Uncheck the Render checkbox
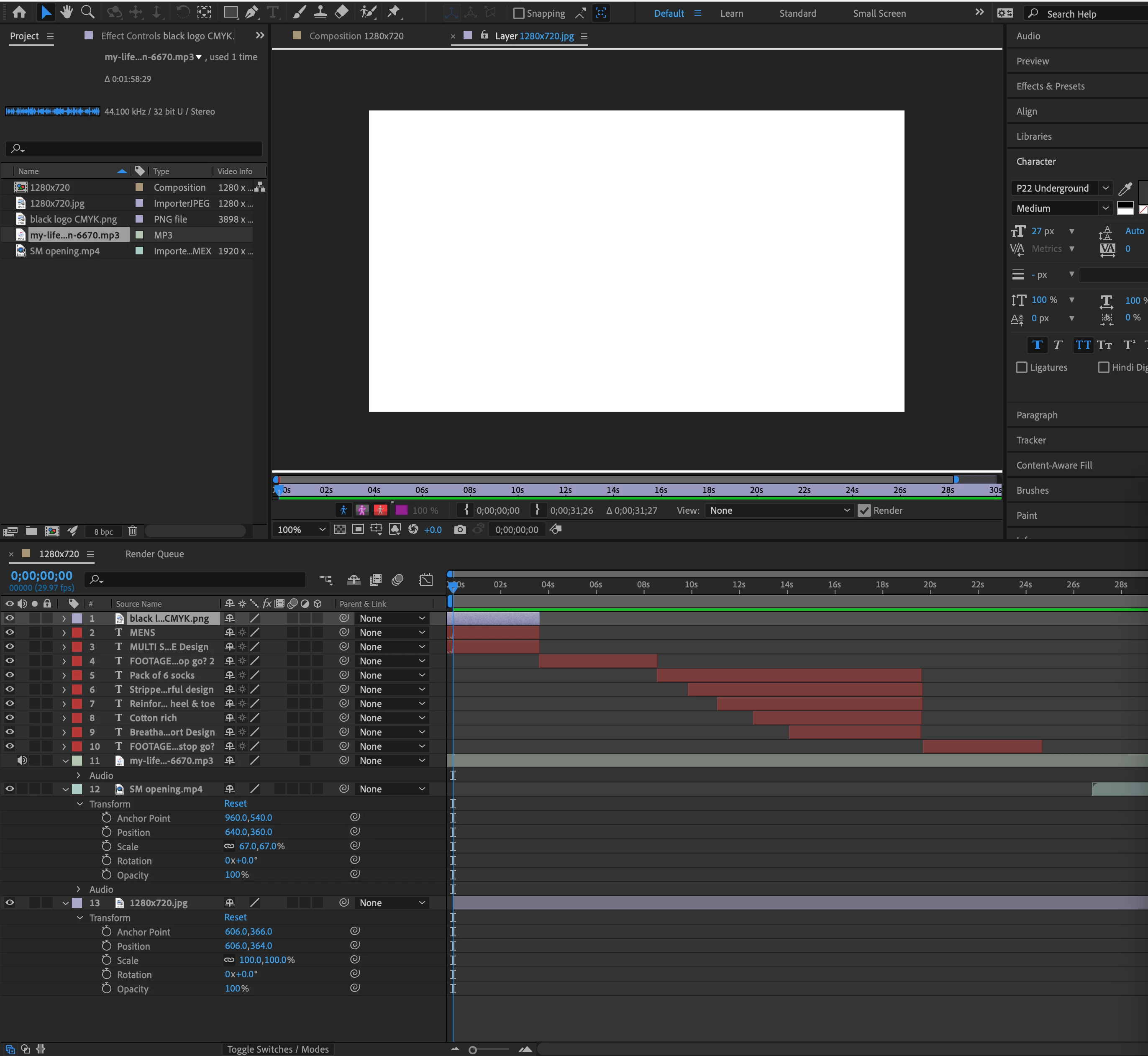 864,510
